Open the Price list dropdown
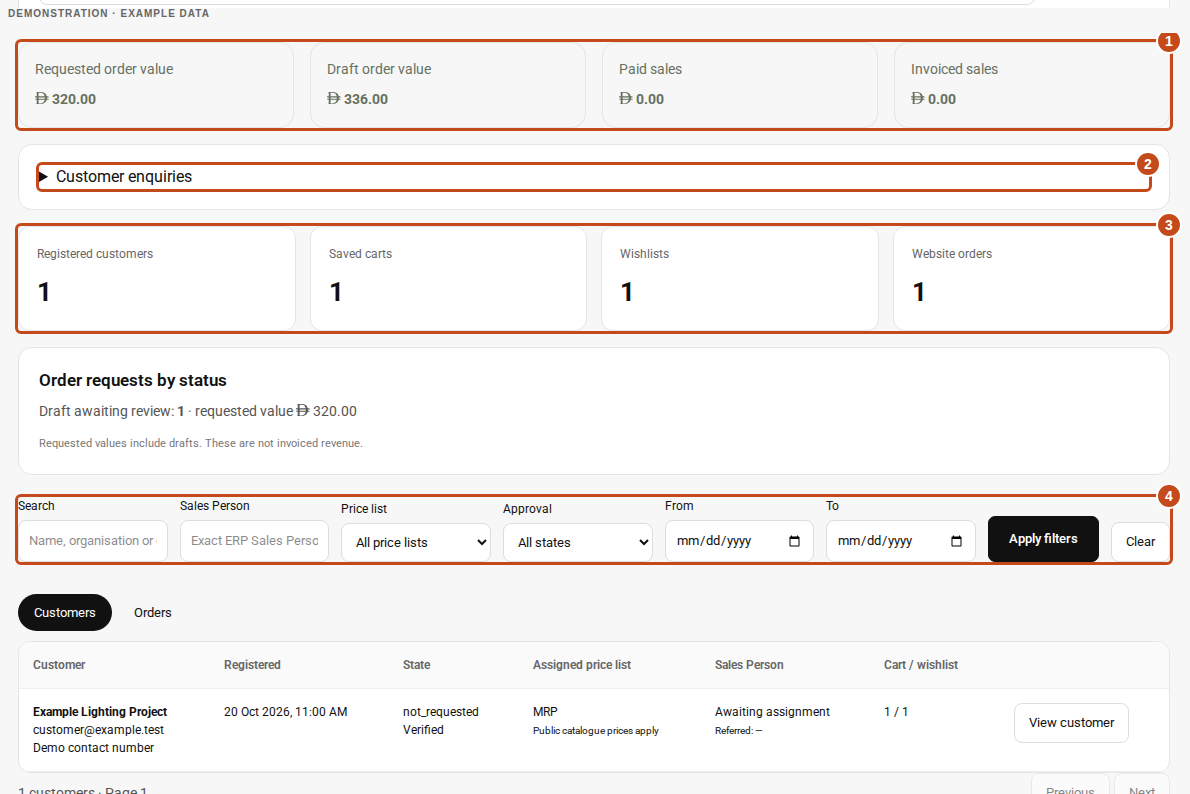This screenshot has width=1190, height=794. (x=416, y=542)
